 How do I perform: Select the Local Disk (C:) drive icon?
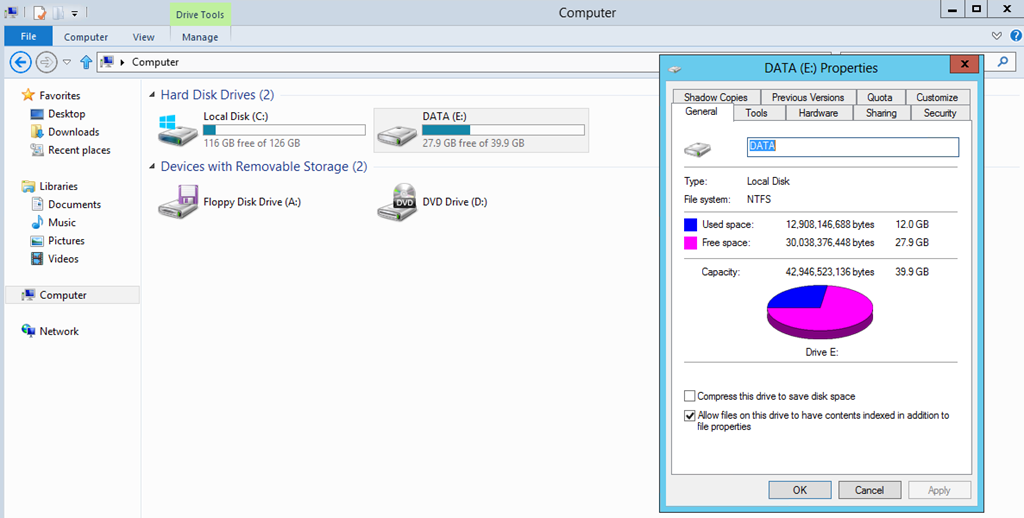(177, 130)
